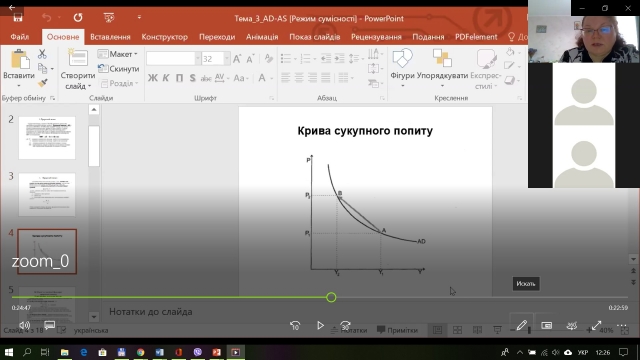Viewport: 640px width, 360px height.
Task: Click the Paste (Вставити) clipboard icon
Action: coord(19,59)
